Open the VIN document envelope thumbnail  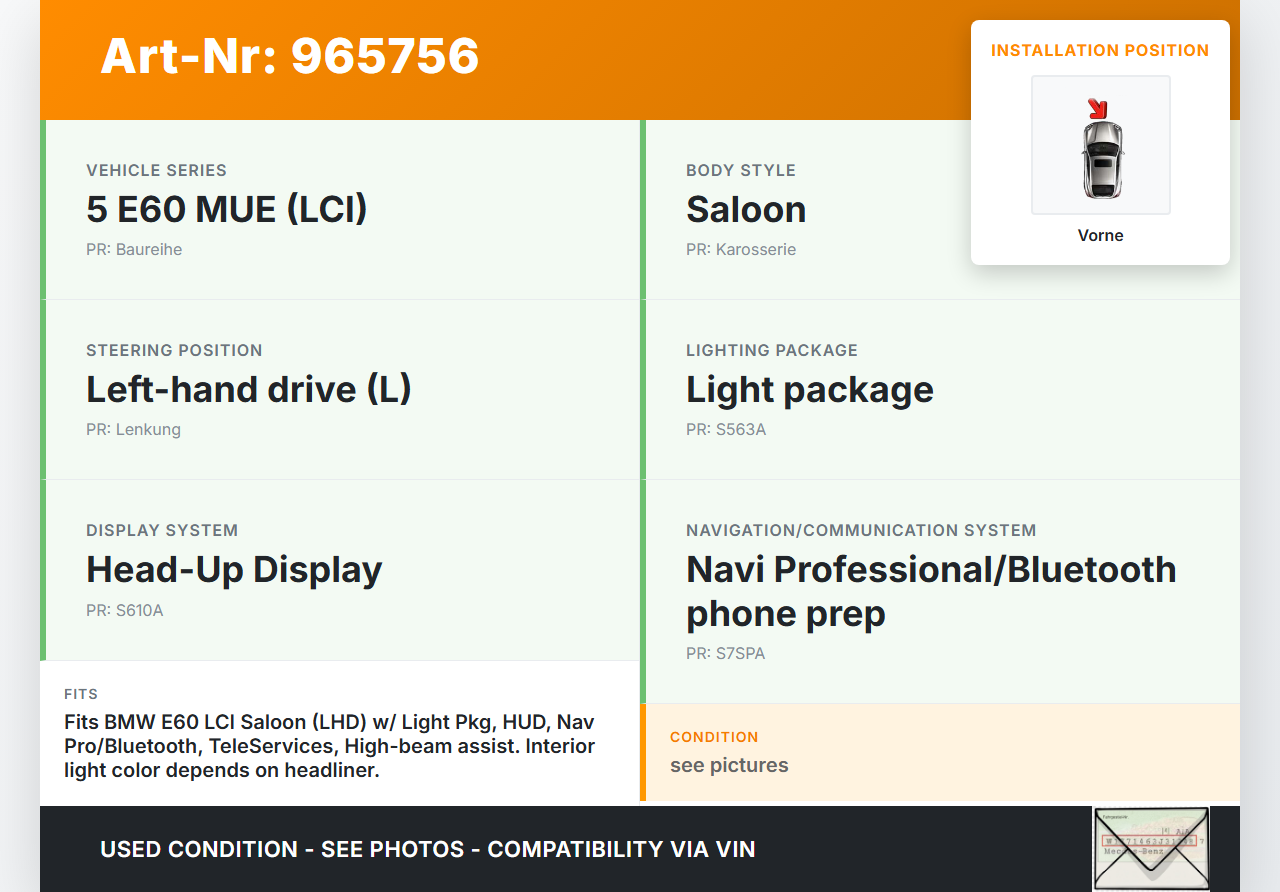1150,848
